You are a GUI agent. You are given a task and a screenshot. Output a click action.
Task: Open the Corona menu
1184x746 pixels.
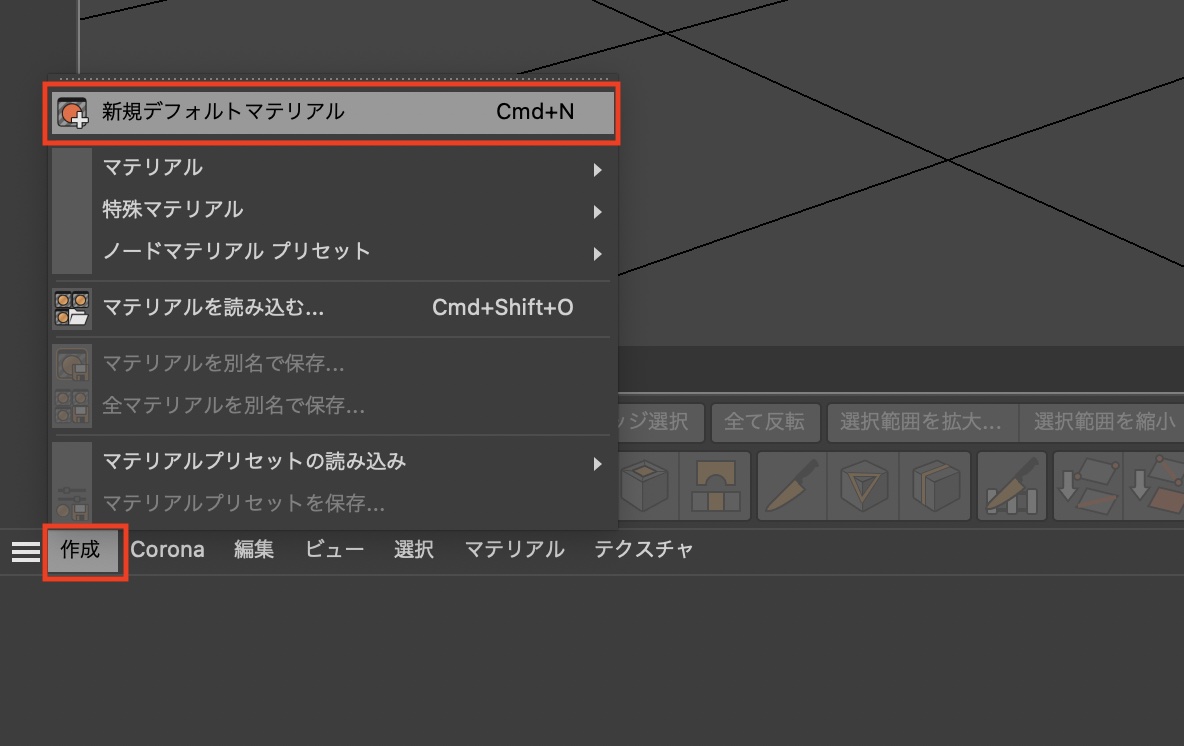pos(167,550)
